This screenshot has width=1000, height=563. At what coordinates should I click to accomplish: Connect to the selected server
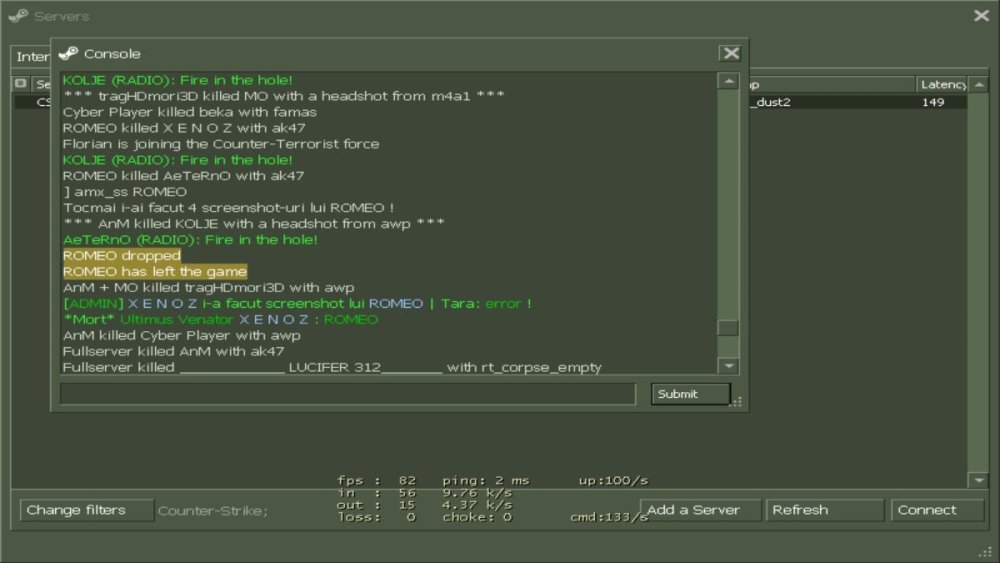tap(937, 510)
